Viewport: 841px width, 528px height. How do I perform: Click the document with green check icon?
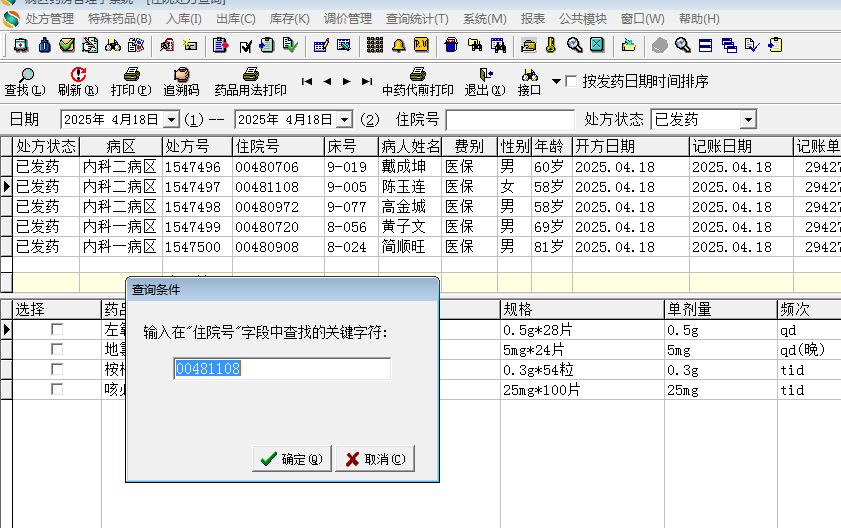pos(290,45)
